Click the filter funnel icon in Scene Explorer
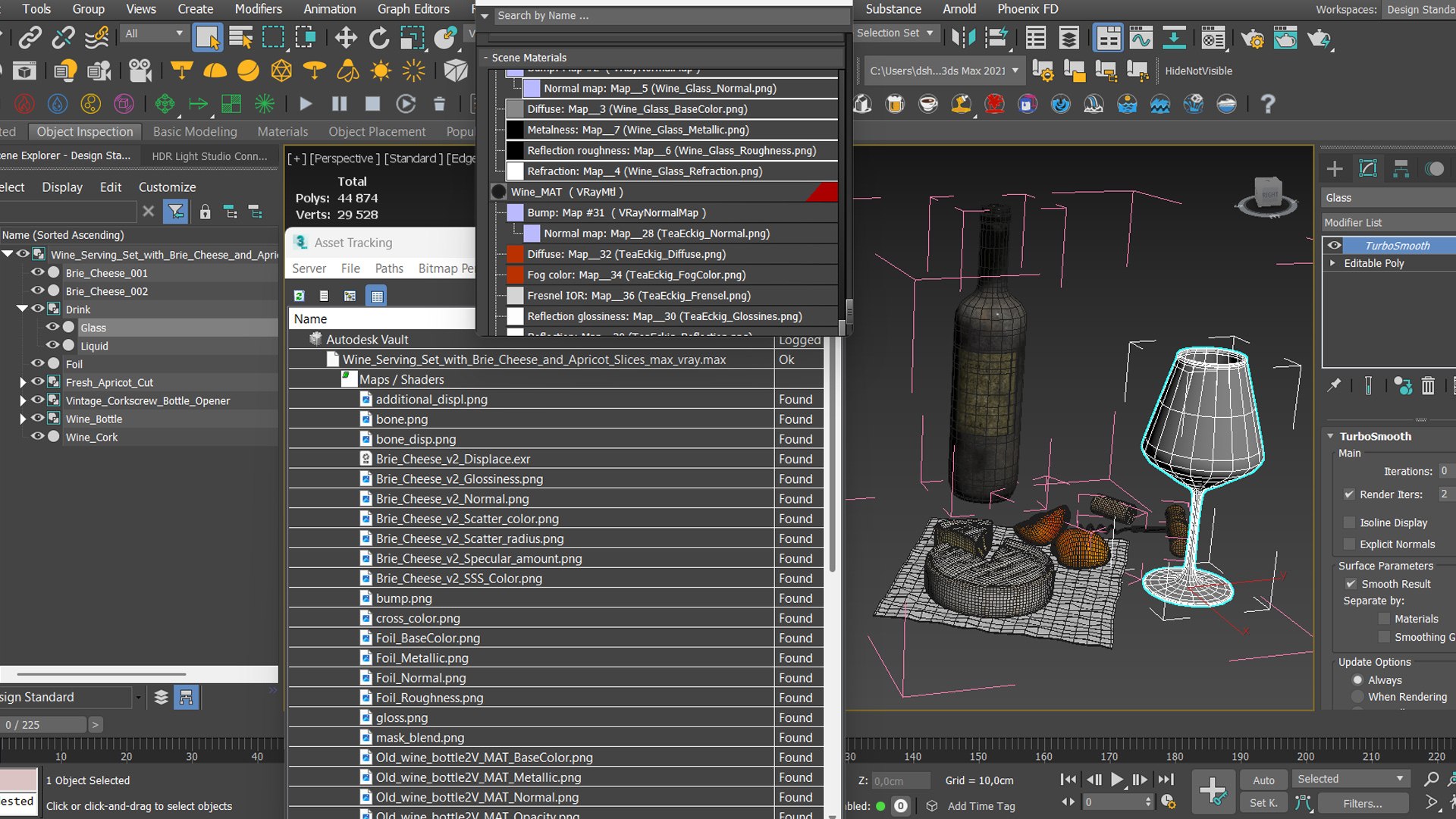 pos(176,212)
